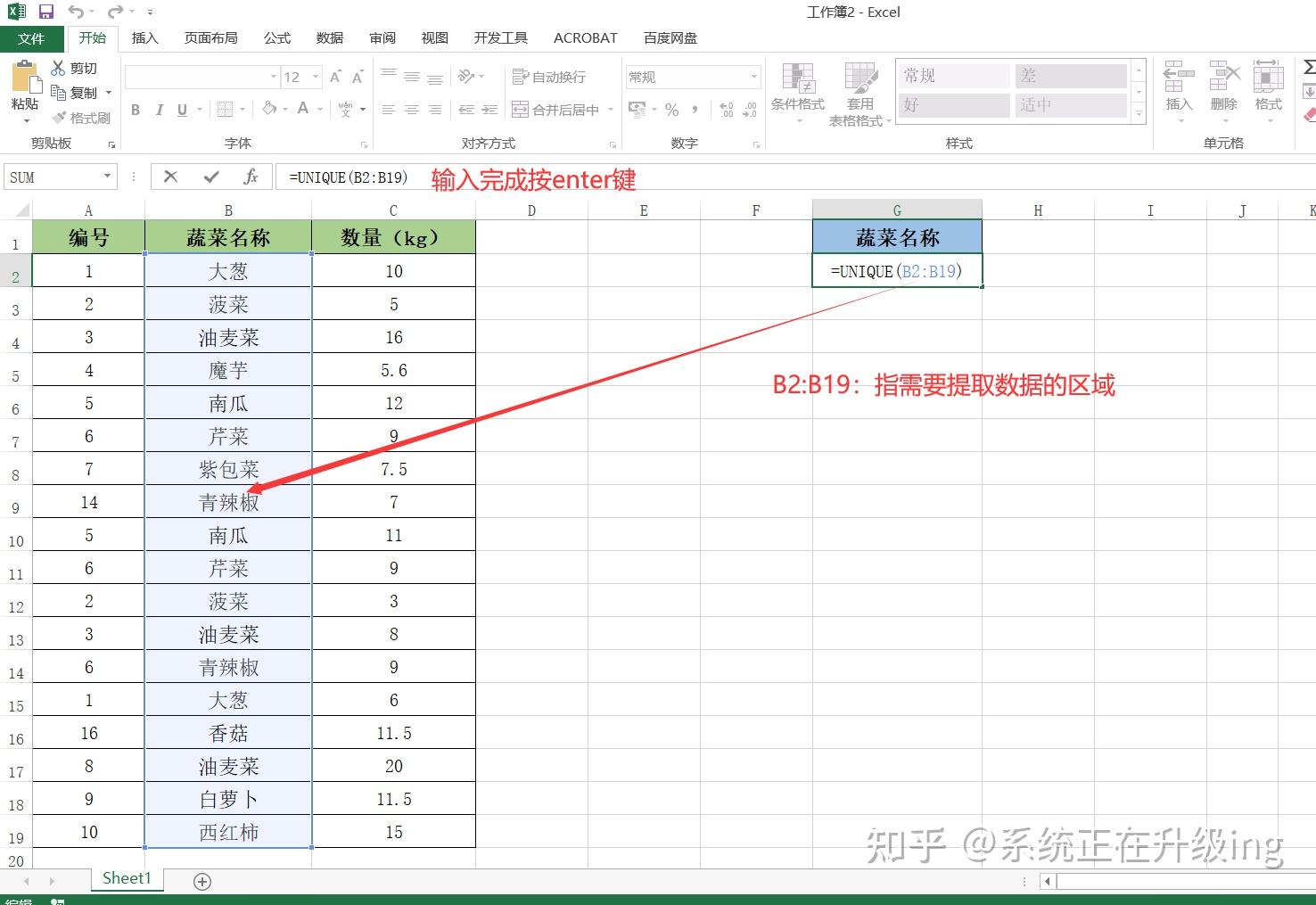Viewport: 1316px width, 905px height.
Task: Select the 好 cell style
Action: click(x=954, y=105)
